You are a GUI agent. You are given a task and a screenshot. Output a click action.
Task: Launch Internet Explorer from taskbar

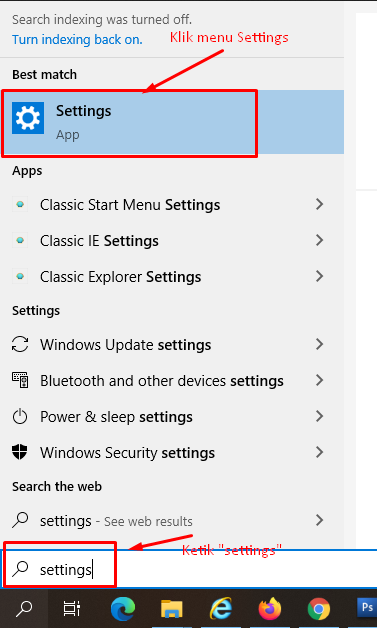click(220, 609)
